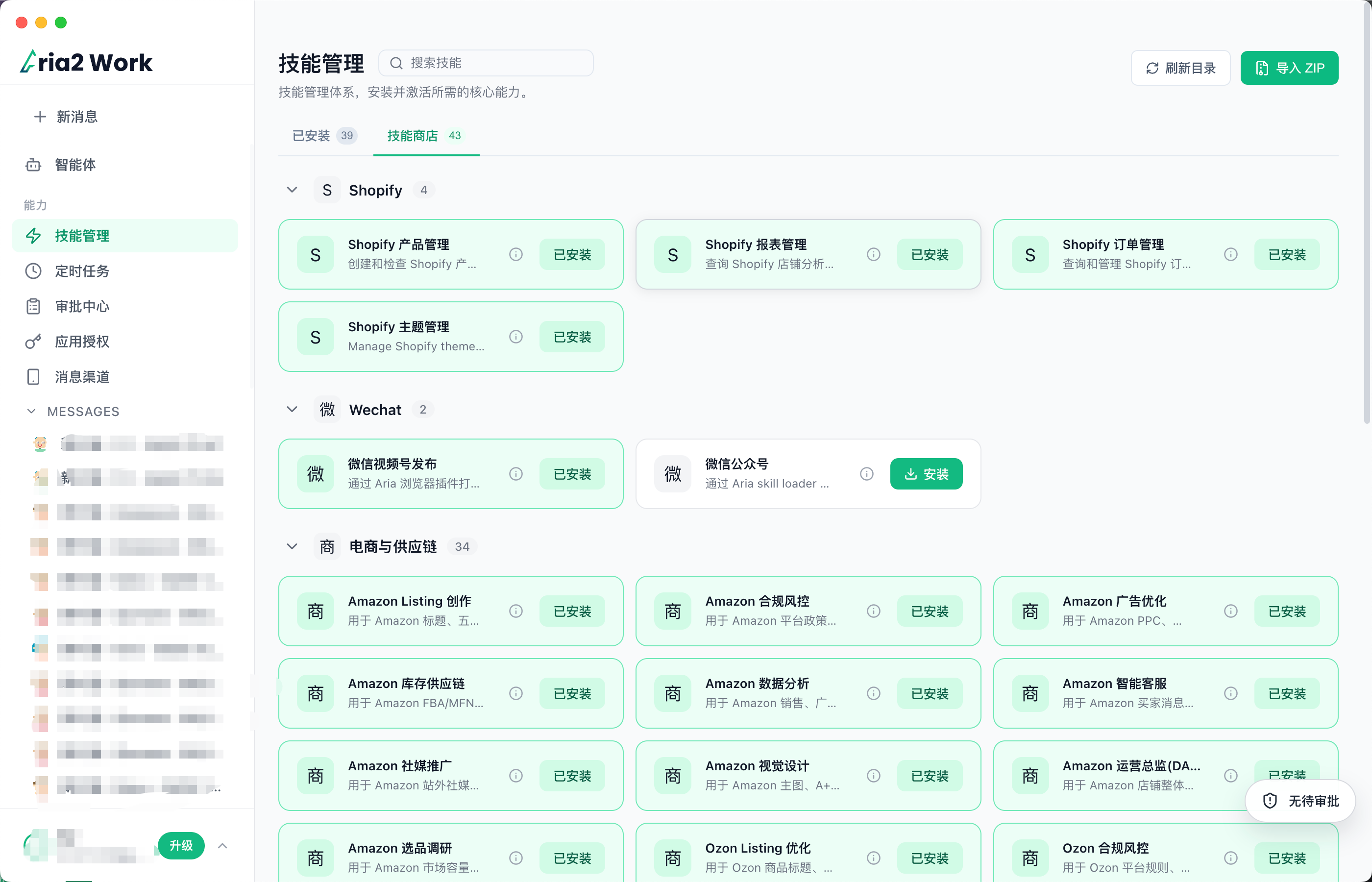This screenshot has width=1372, height=882.
Task: Click the Amazon 运营总监 card title
Action: pos(1131,766)
